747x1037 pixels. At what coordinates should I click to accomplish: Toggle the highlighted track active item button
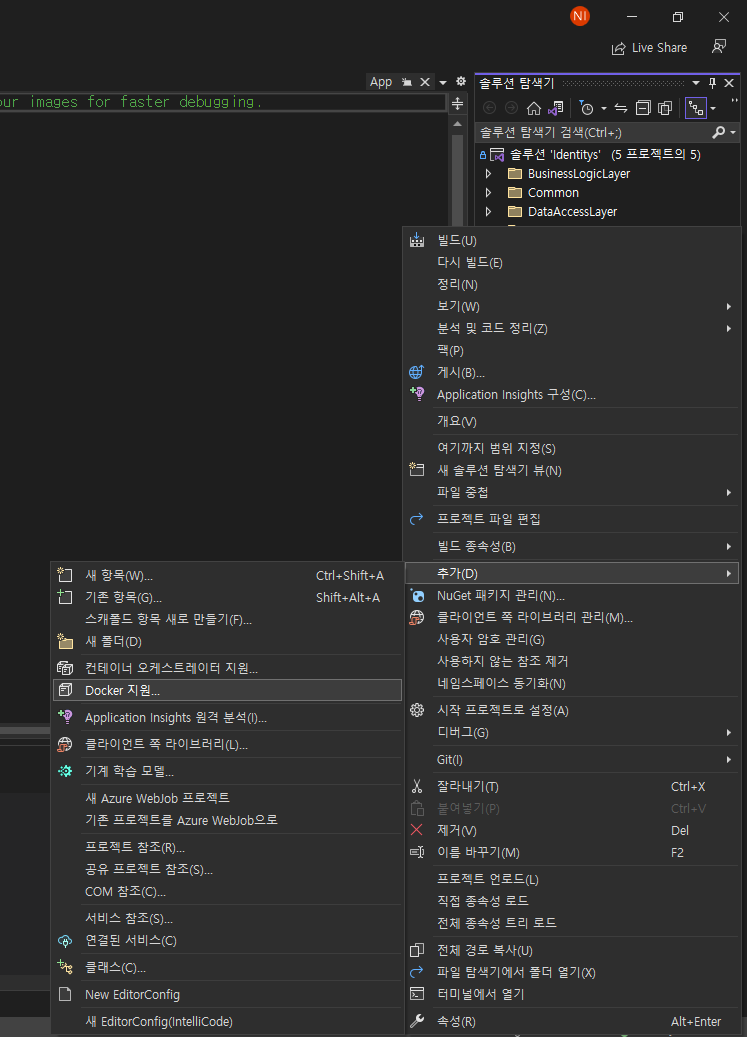(x=695, y=108)
